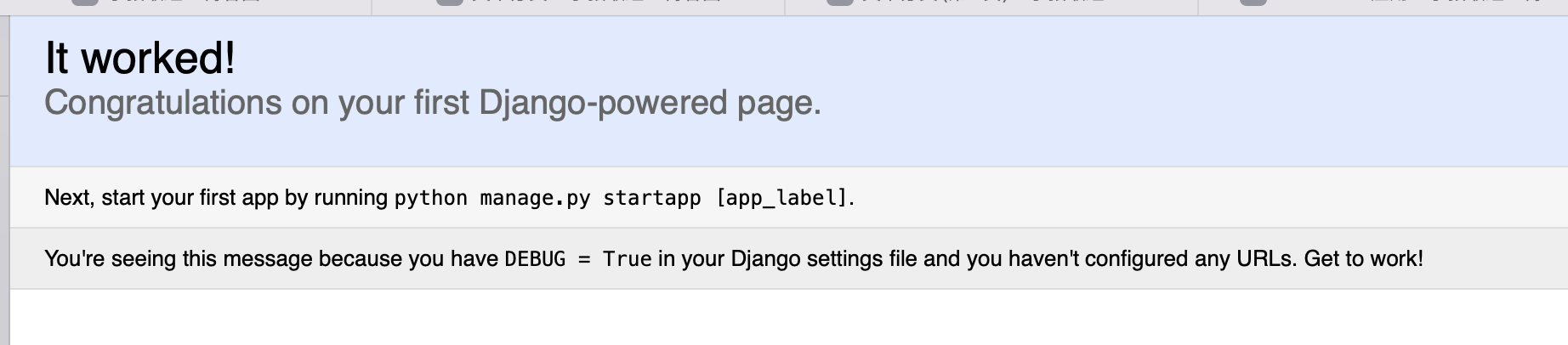Switch to the second browser tab
This screenshot has height=345, width=1568.
pyautogui.click(x=578, y=7)
